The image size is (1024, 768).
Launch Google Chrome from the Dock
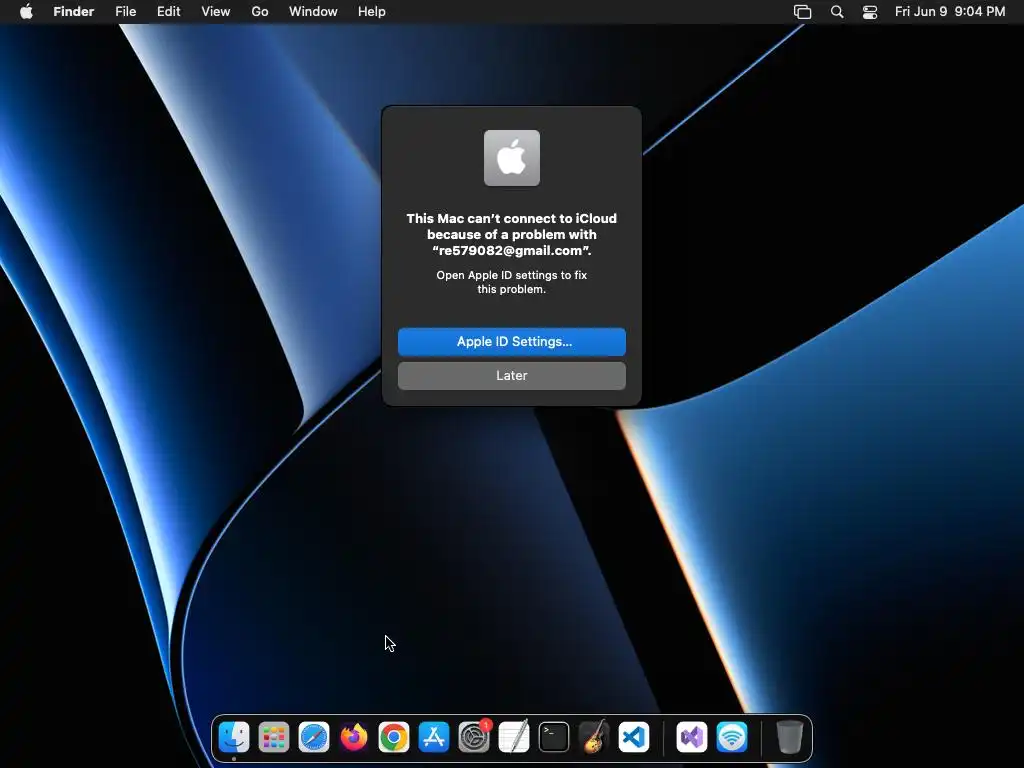point(394,737)
